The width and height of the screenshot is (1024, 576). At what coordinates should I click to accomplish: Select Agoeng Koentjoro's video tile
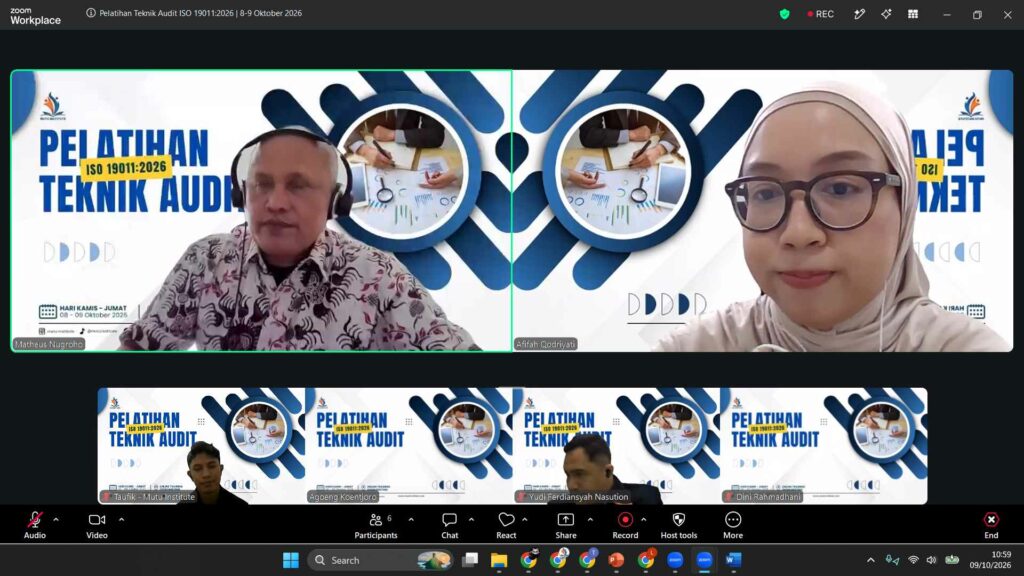[x=409, y=446]
